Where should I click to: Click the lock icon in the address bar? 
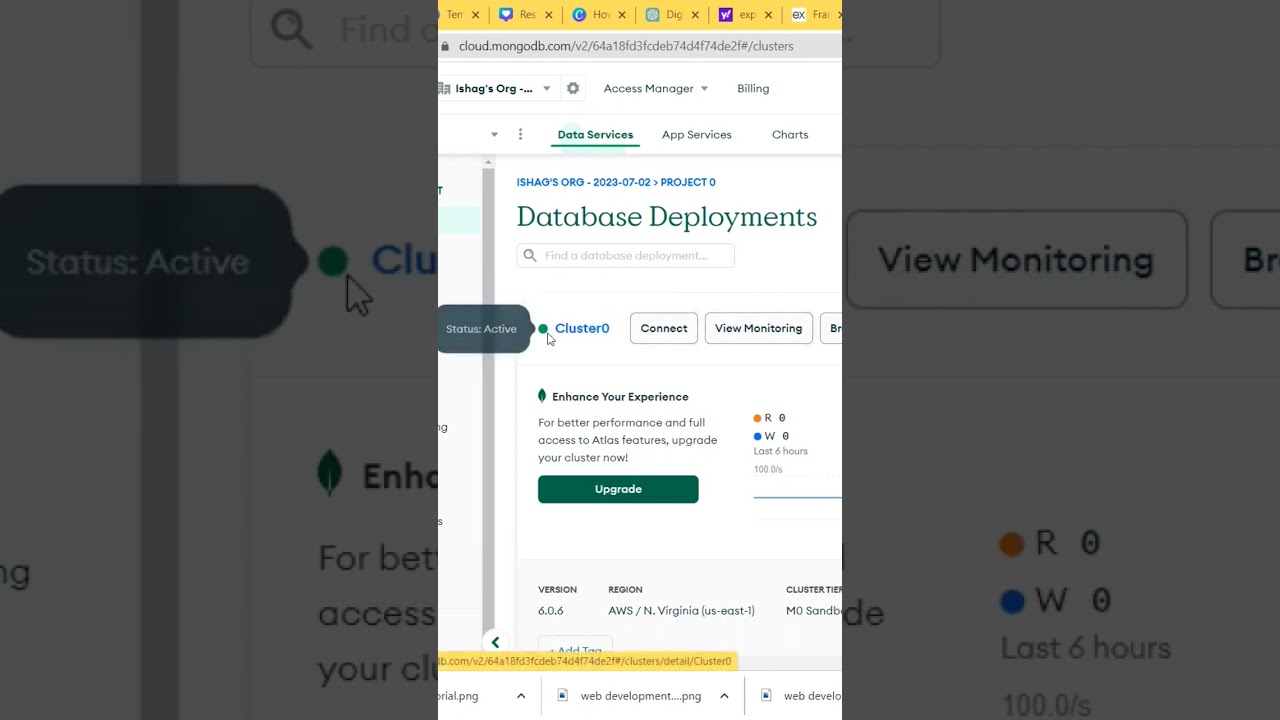pyautogui.click(x=446, y=46)
